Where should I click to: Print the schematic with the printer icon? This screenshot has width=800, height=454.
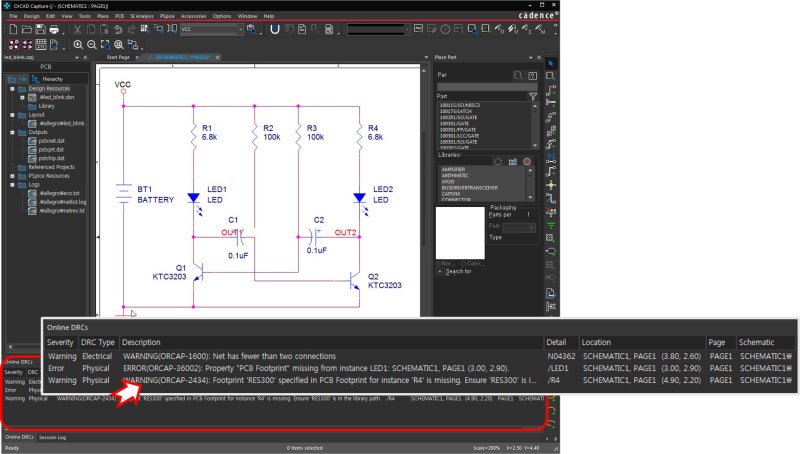point(54,30)
